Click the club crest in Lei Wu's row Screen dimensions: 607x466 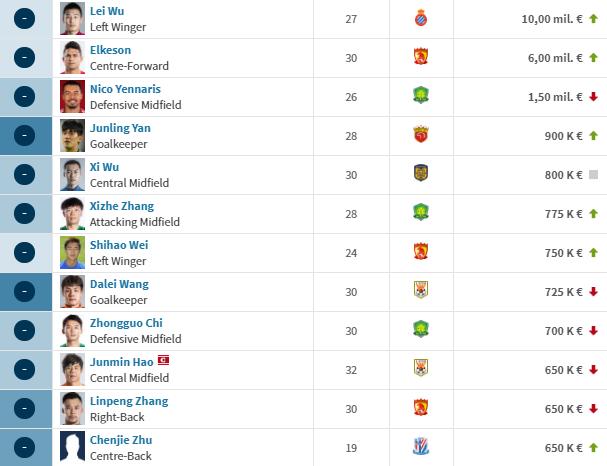point(420,18)
